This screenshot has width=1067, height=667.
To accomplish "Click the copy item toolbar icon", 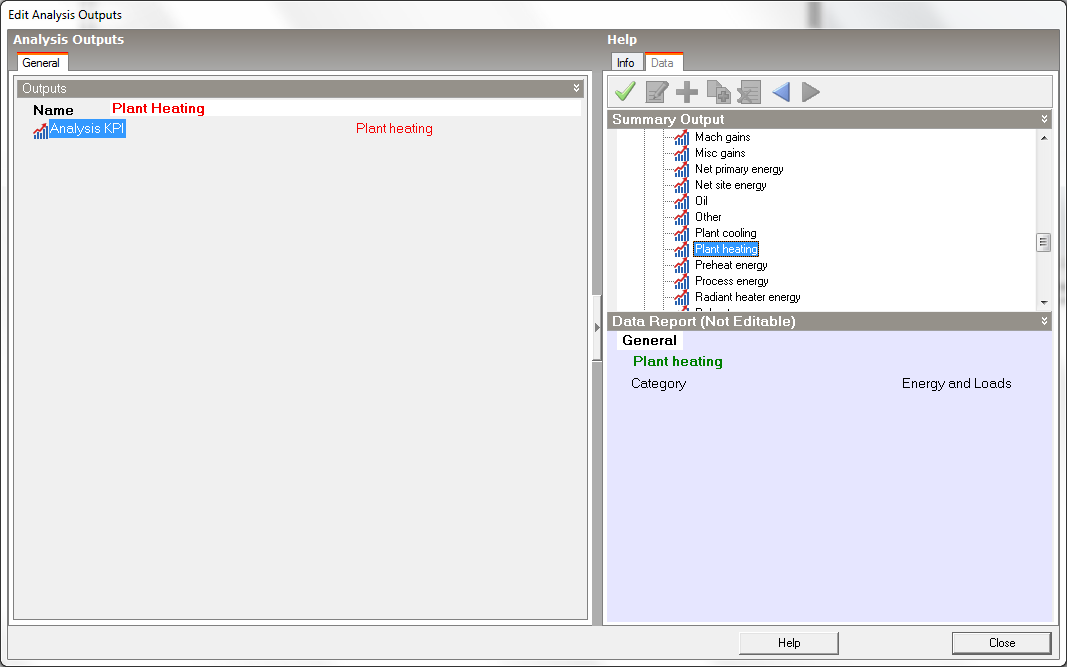I will click(x=718, y=92).
